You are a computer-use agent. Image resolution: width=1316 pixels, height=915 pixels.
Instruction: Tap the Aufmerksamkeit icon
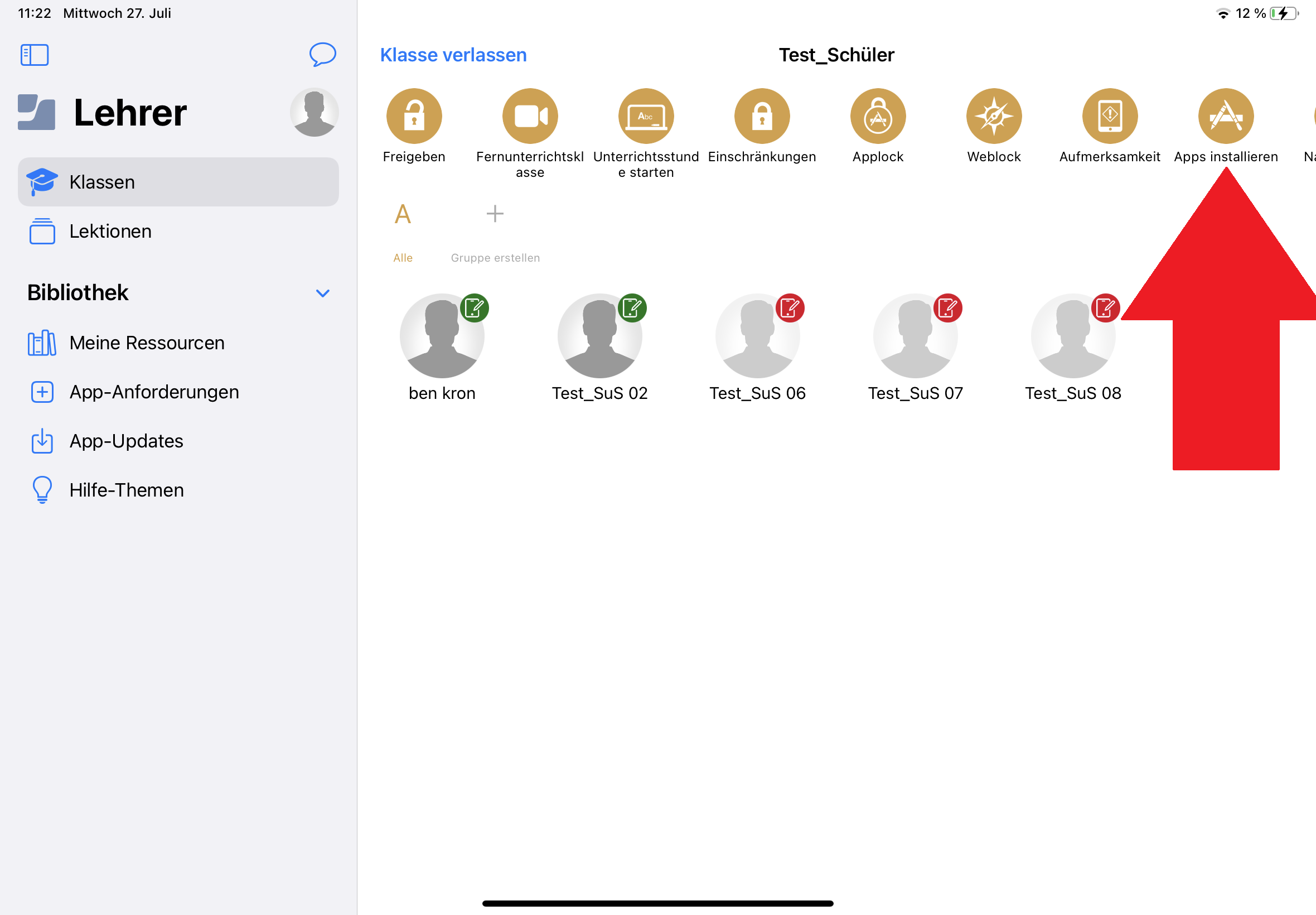tap(1110, 116)
